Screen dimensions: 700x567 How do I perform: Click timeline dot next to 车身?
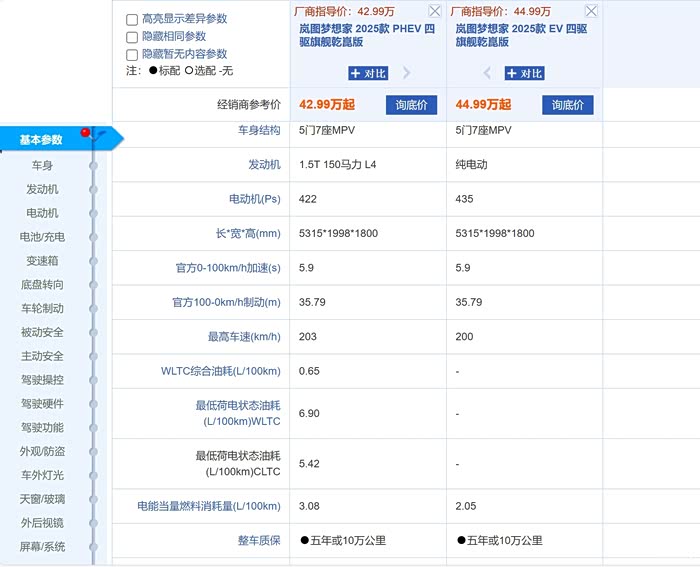coord(93,166)
